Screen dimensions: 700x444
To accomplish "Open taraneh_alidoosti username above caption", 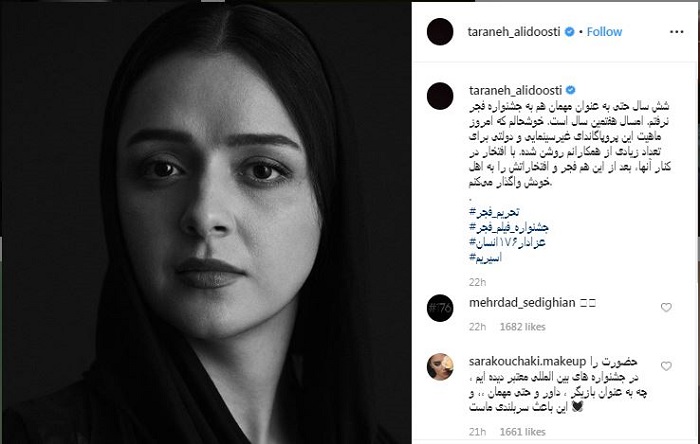I will click(x=515, y=90).
